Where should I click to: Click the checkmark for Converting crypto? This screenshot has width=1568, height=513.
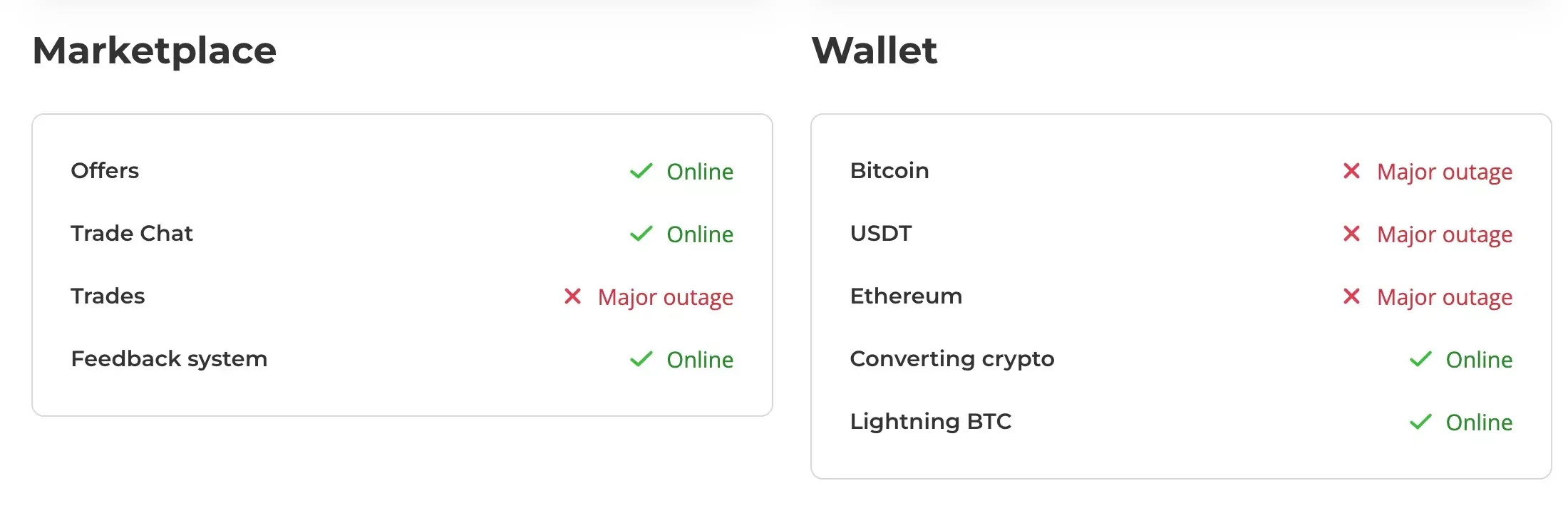click(1420, 359)
